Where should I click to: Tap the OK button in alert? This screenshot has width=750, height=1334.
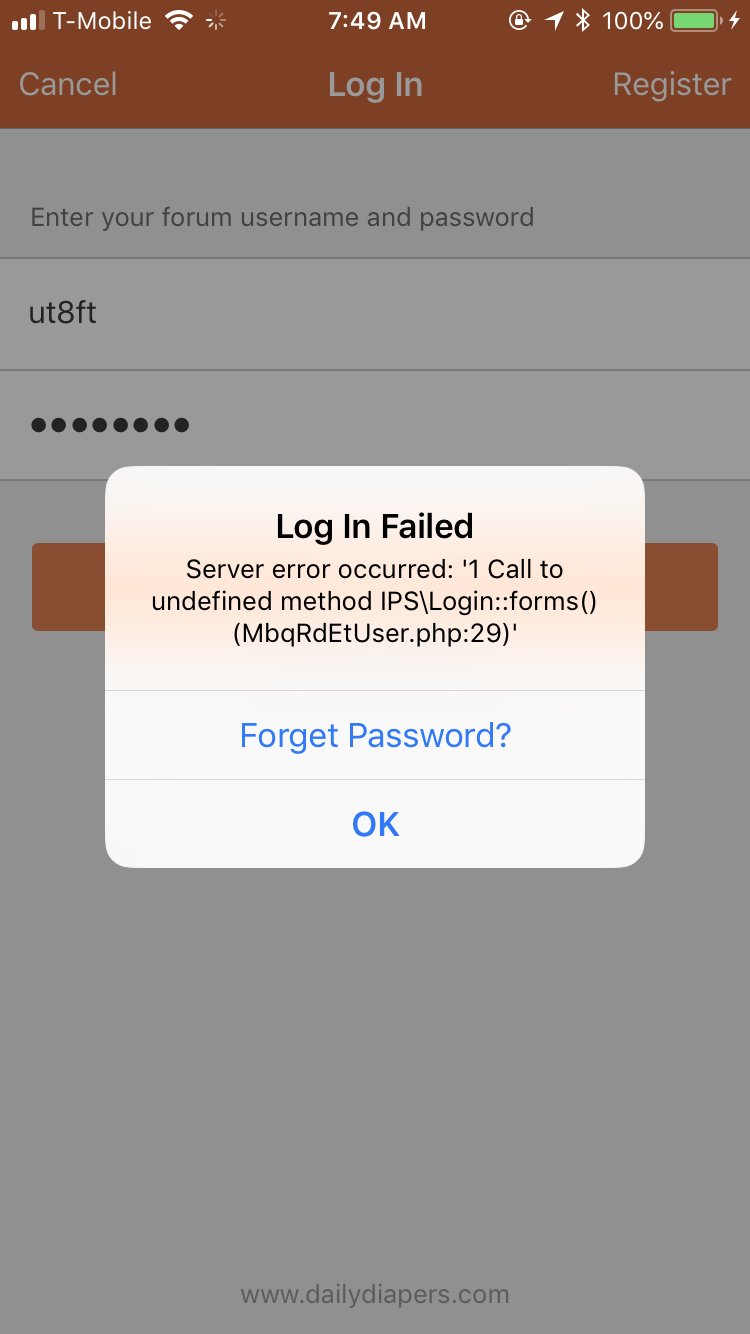click(375, 824)
